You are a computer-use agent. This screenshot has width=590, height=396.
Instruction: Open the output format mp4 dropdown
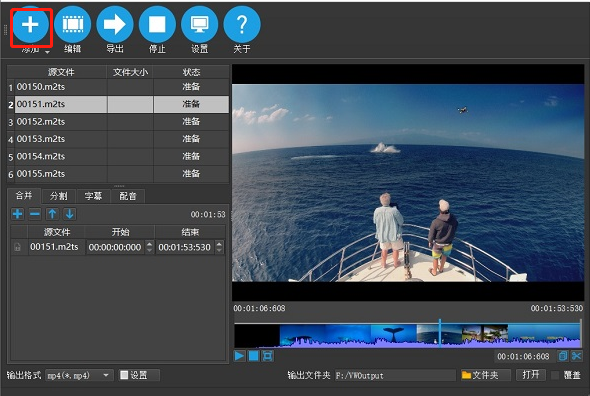tap(79, 375)
